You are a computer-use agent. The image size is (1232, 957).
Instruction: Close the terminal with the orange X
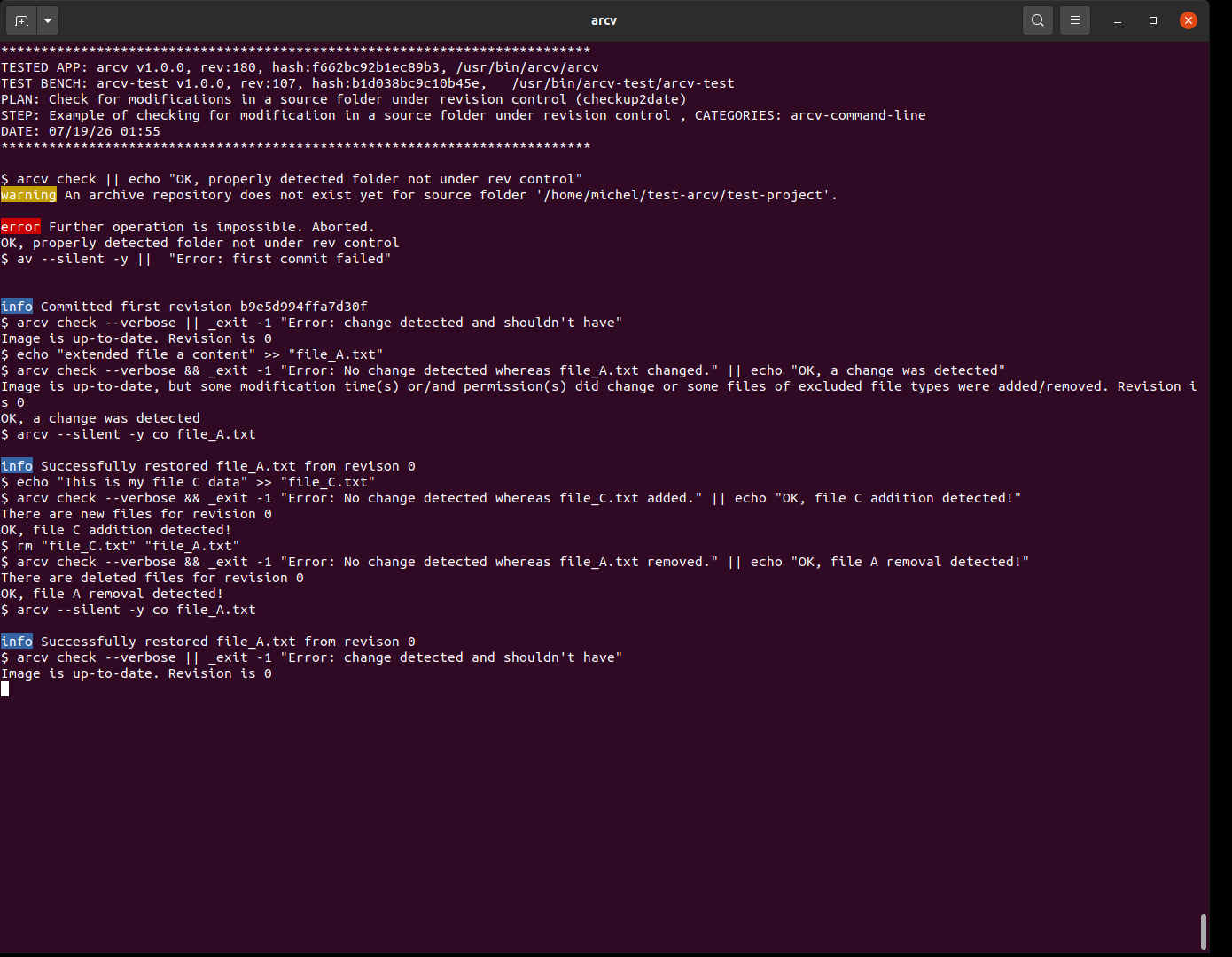coord(1189,20)
